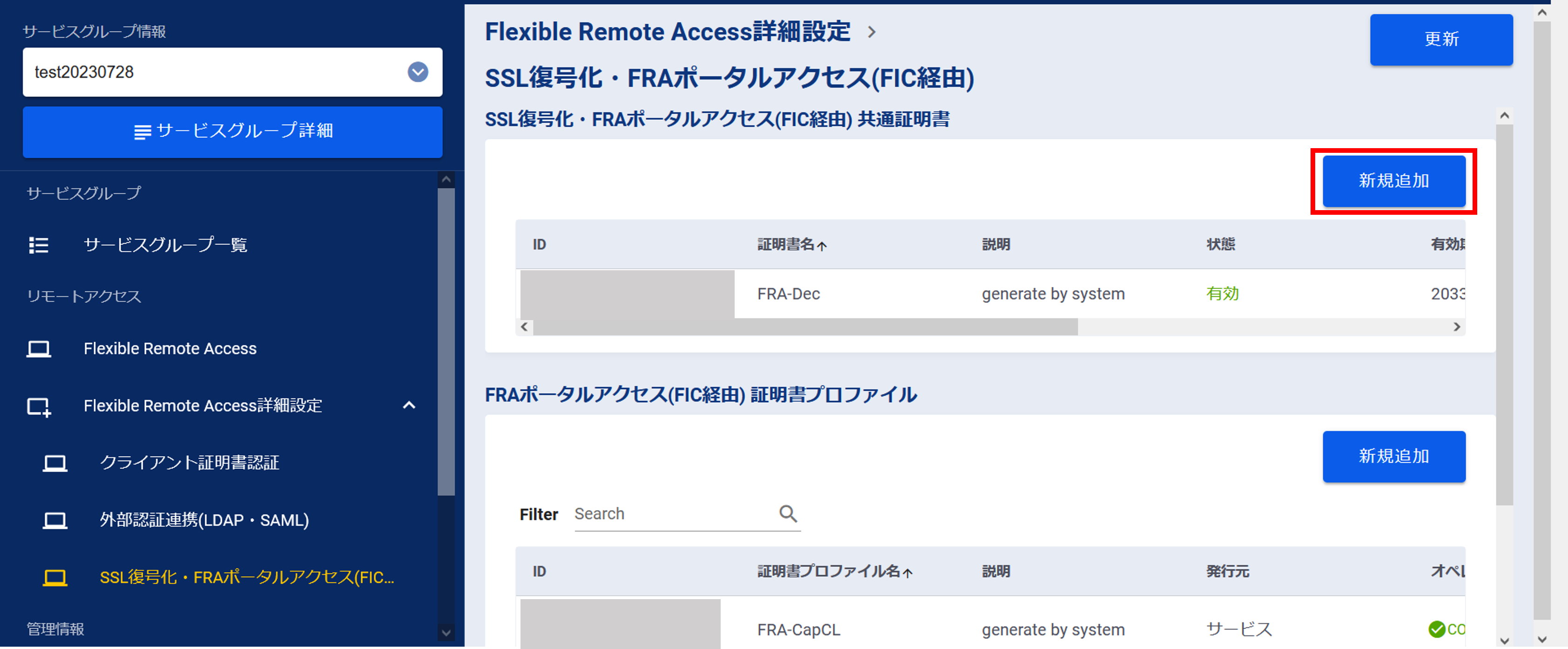Click the laptop icon beside クライアント証明書認証

[55, 463]
